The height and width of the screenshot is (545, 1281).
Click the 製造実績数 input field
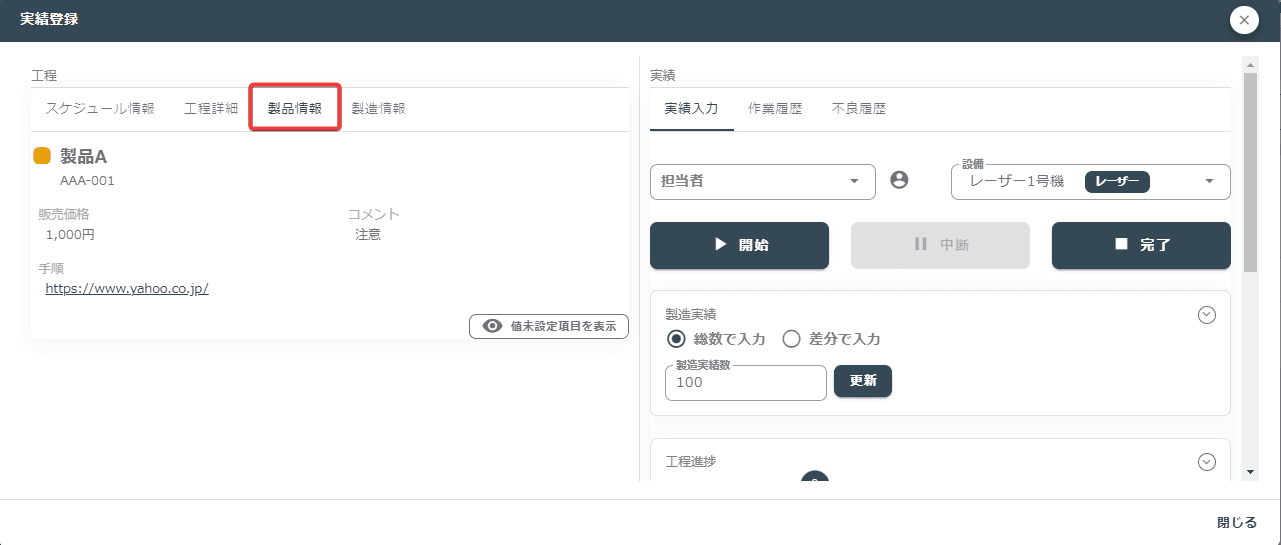pyautogui.click(x=746, y=382)
